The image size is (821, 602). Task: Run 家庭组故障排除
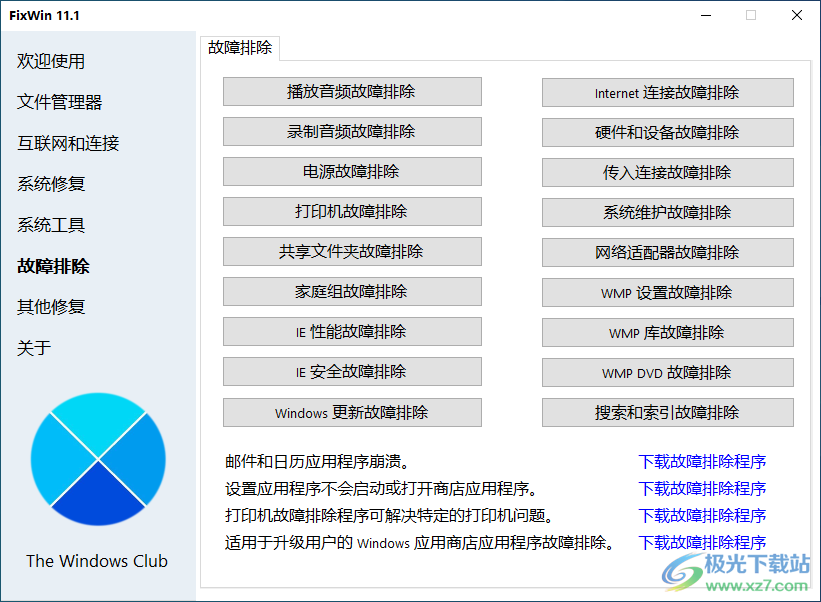(351, 292)
